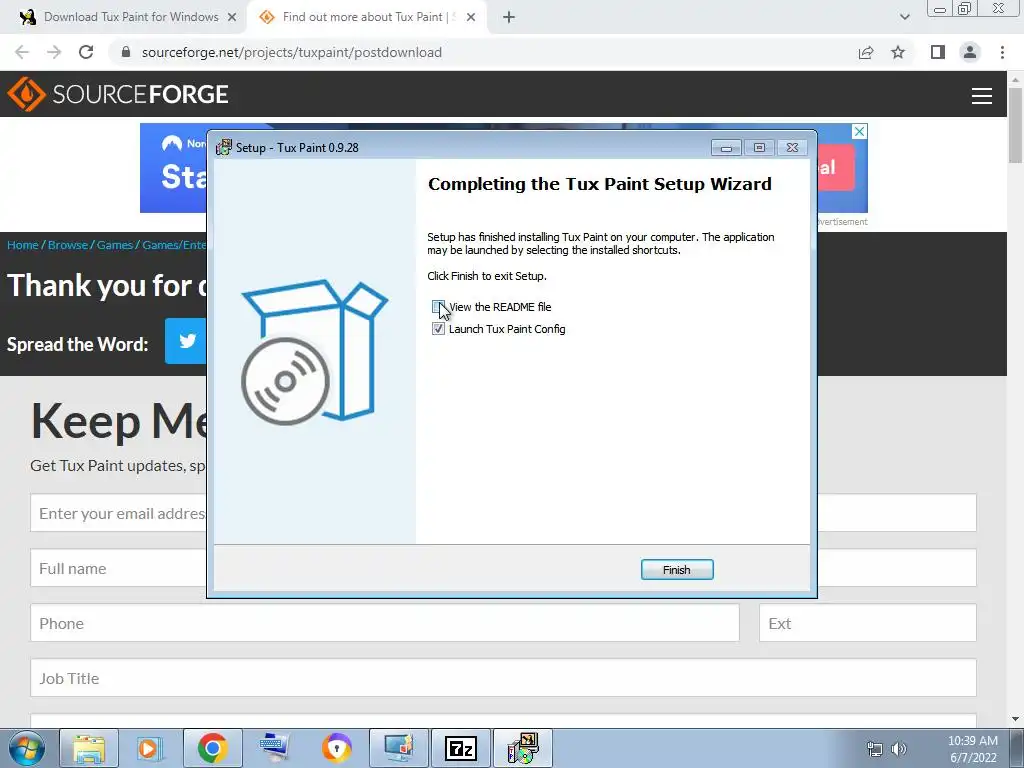
Task: Share this page icon in address bar
Action: click(x=866, y=52)
